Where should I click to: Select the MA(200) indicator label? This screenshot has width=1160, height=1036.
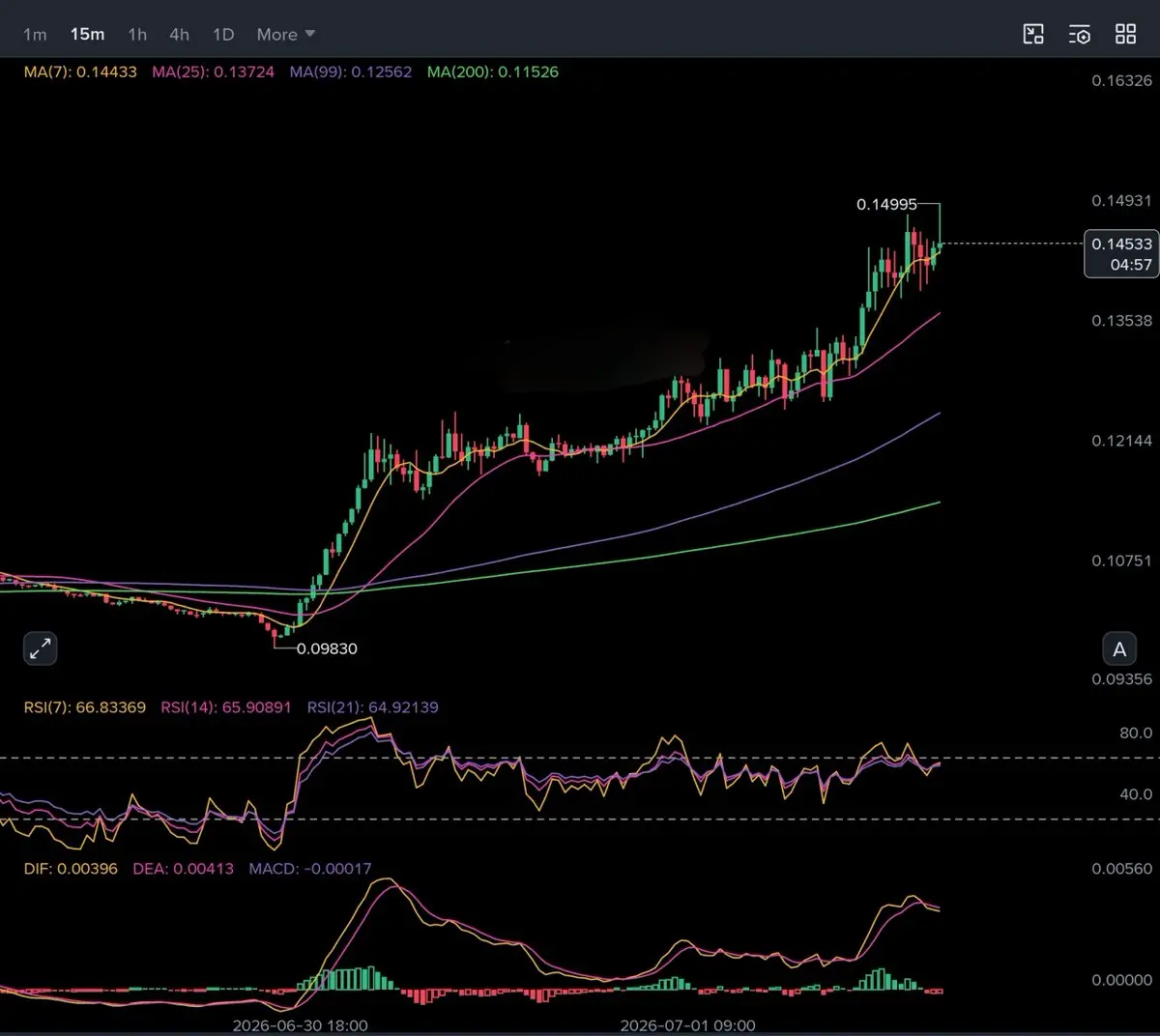click(x=493, y=72)
